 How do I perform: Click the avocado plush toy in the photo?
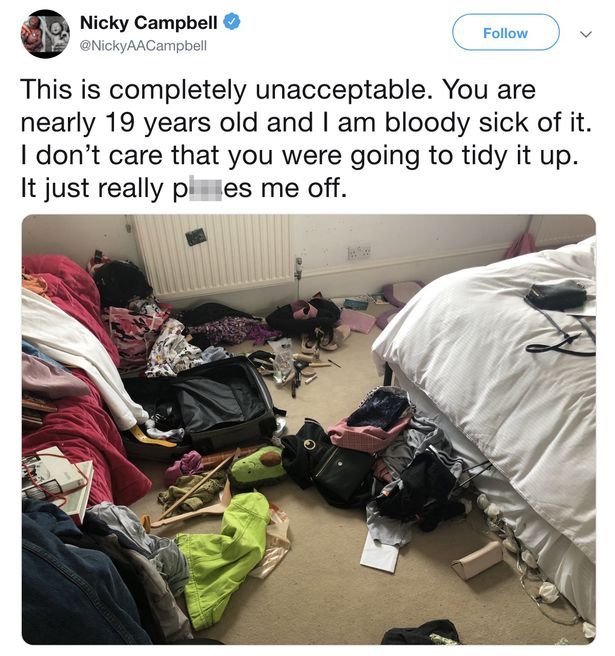259,467
